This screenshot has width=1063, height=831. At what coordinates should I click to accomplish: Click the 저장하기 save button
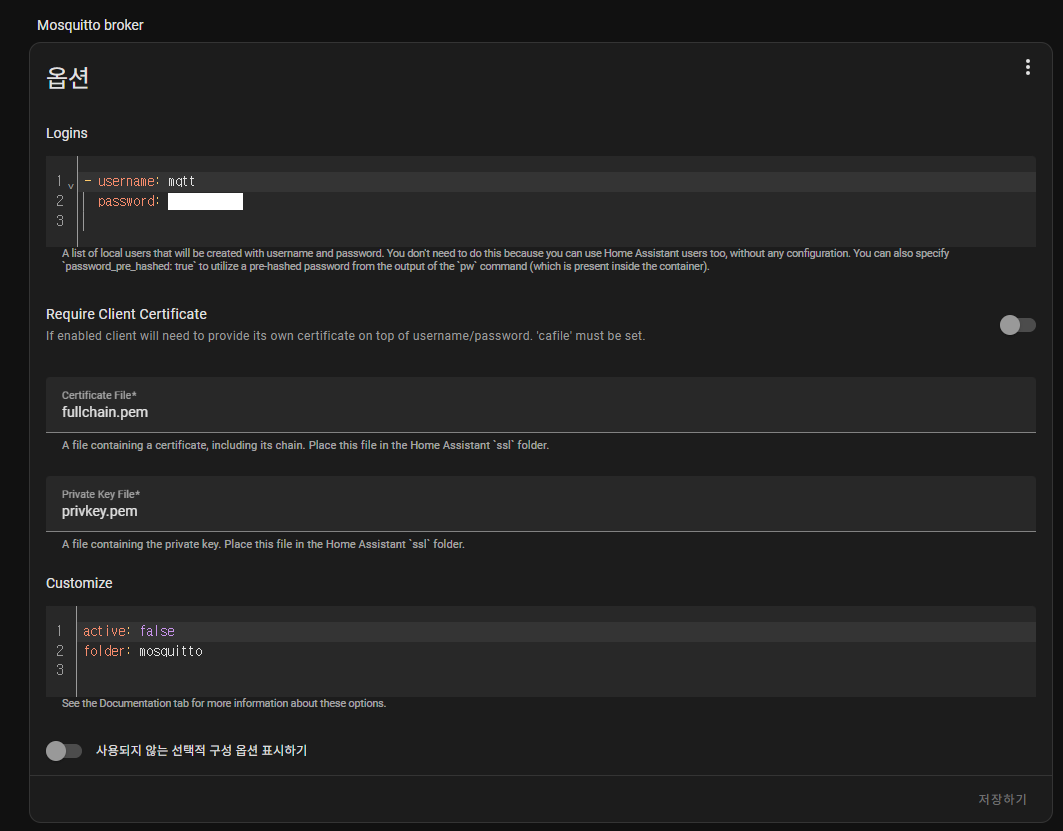point(1002,799)
